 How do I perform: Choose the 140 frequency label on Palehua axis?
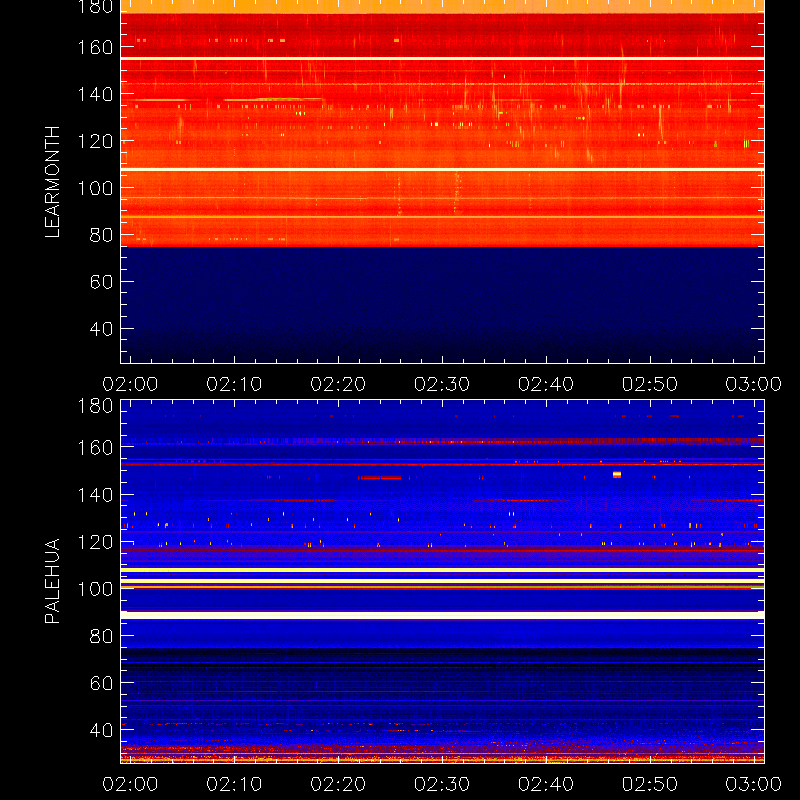pos(95,495)
